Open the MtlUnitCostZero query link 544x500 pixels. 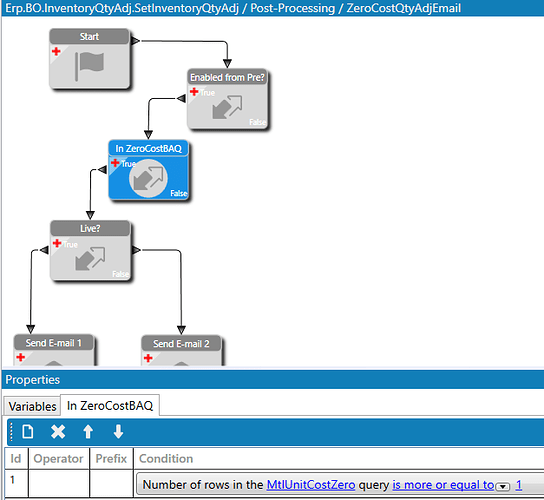click(311, 485)
